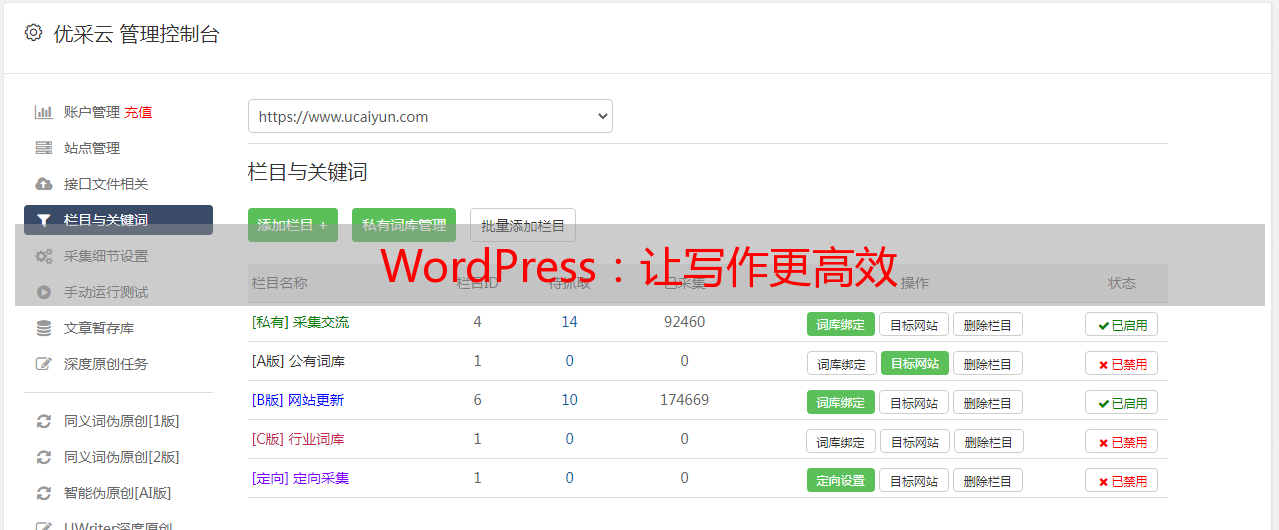Click the 添加栏目 + button

(x=293, y=225)
